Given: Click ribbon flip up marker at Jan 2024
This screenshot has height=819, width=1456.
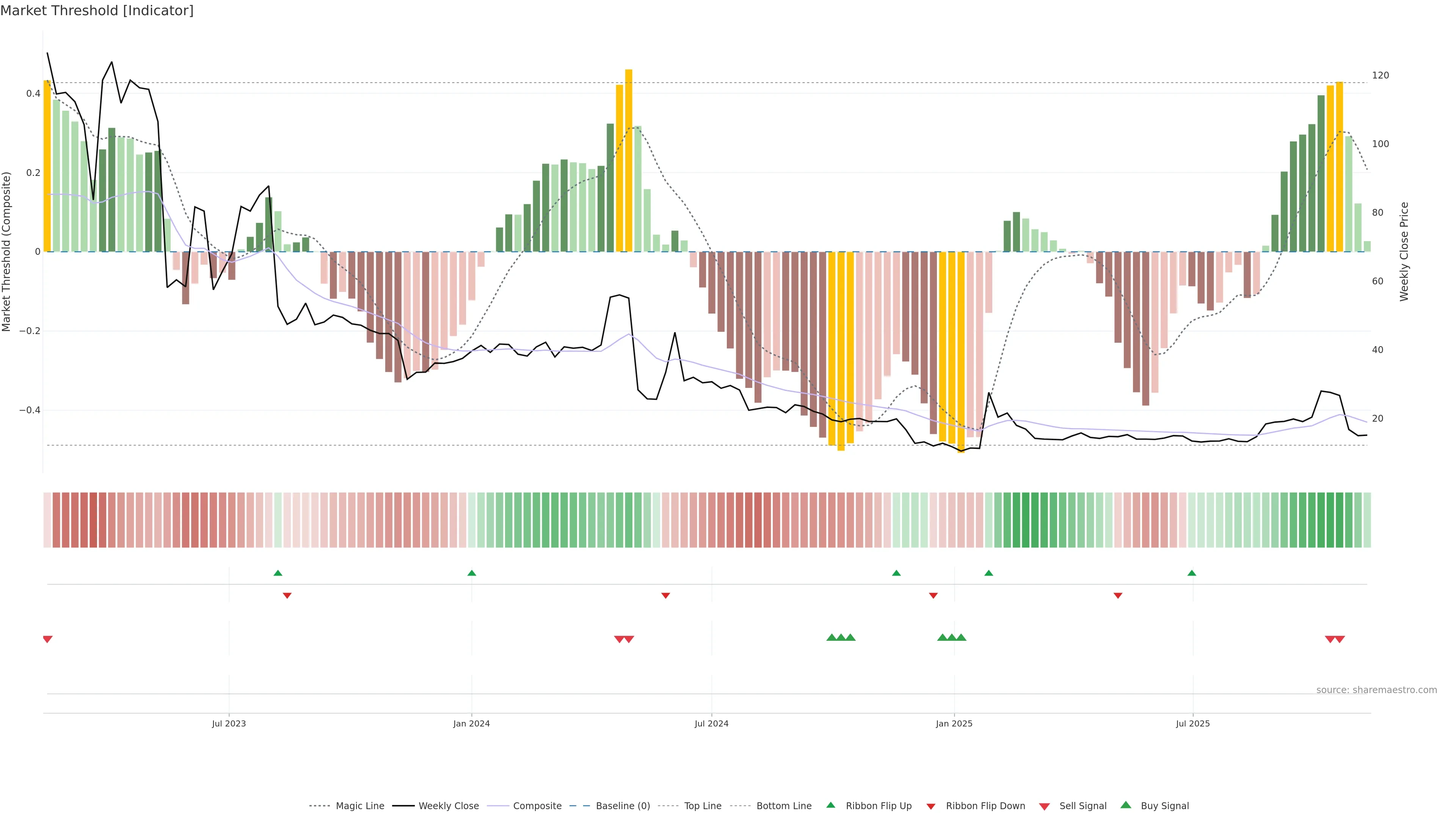Looking at the screenshot, I should (472, 573).
